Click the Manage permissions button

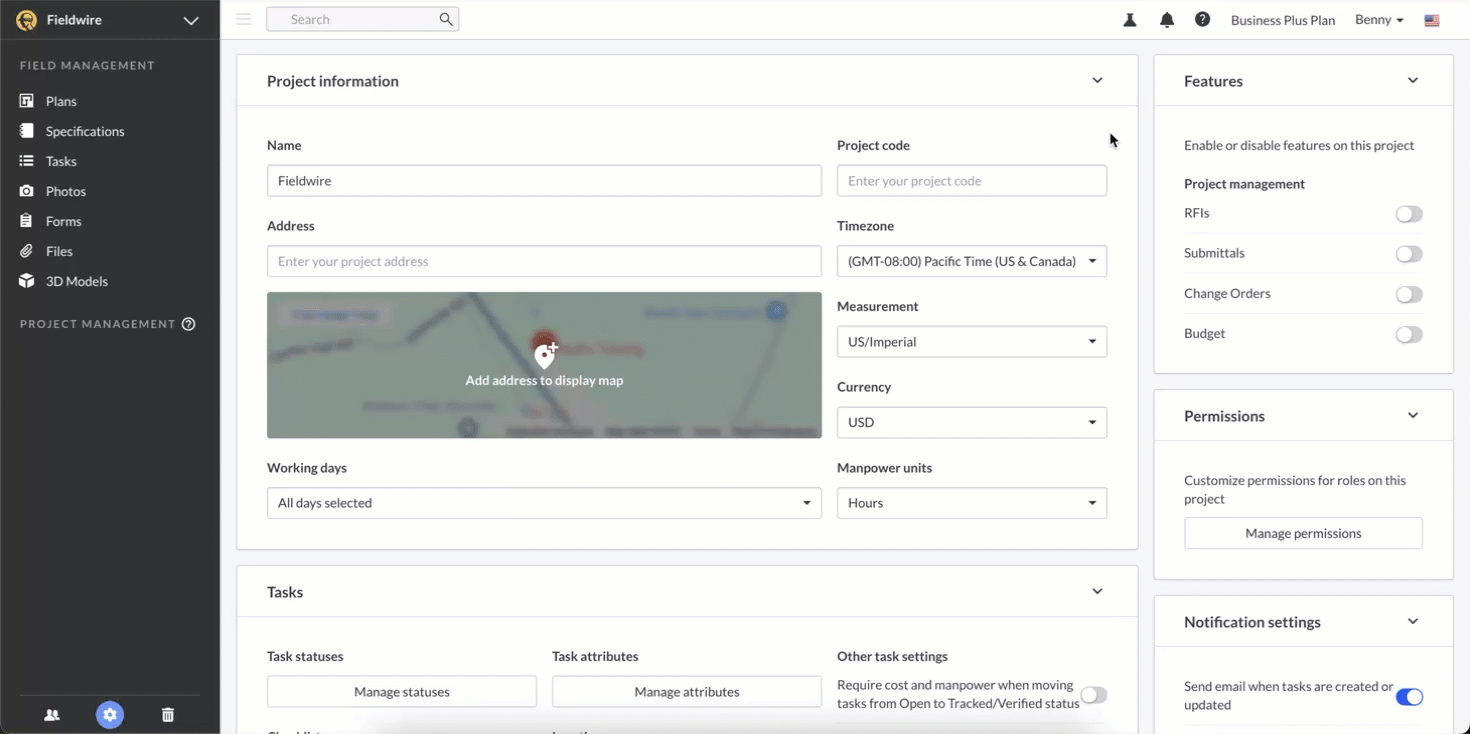coord(1303,533)
